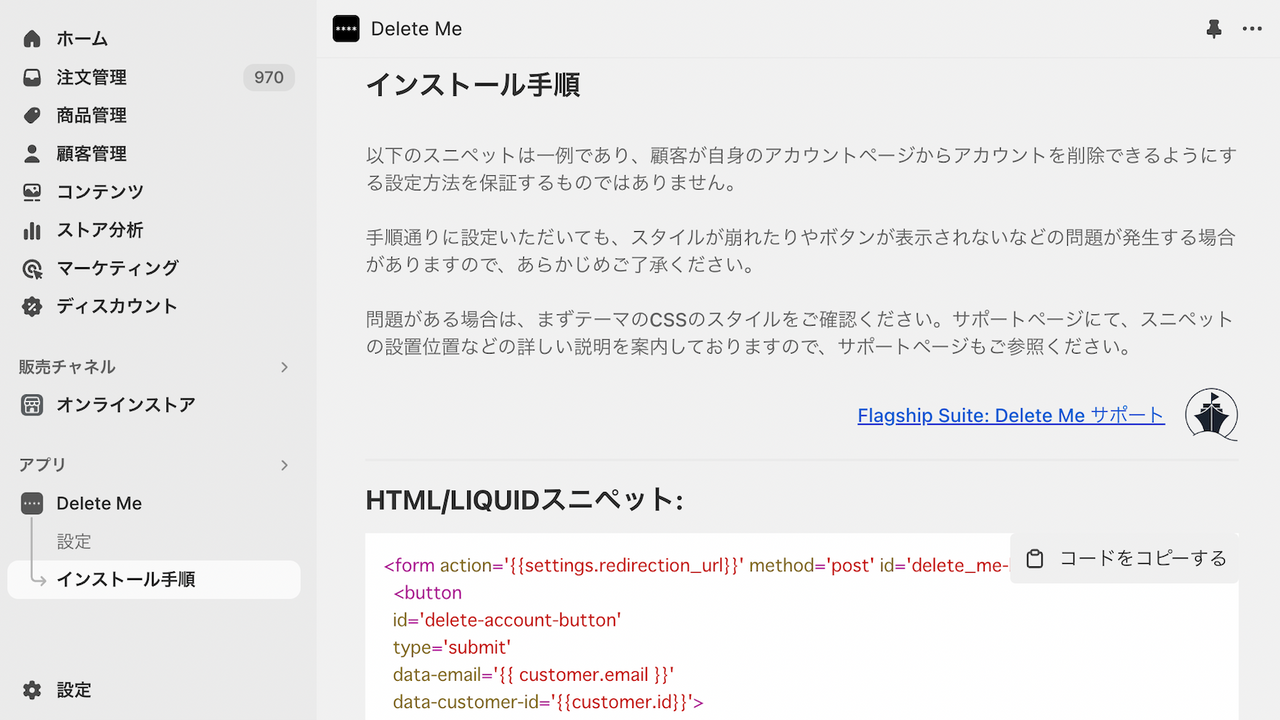Click the インストール手順 page heading
1280x720 pixels.
pyautogui.click(x=473, y=85)
